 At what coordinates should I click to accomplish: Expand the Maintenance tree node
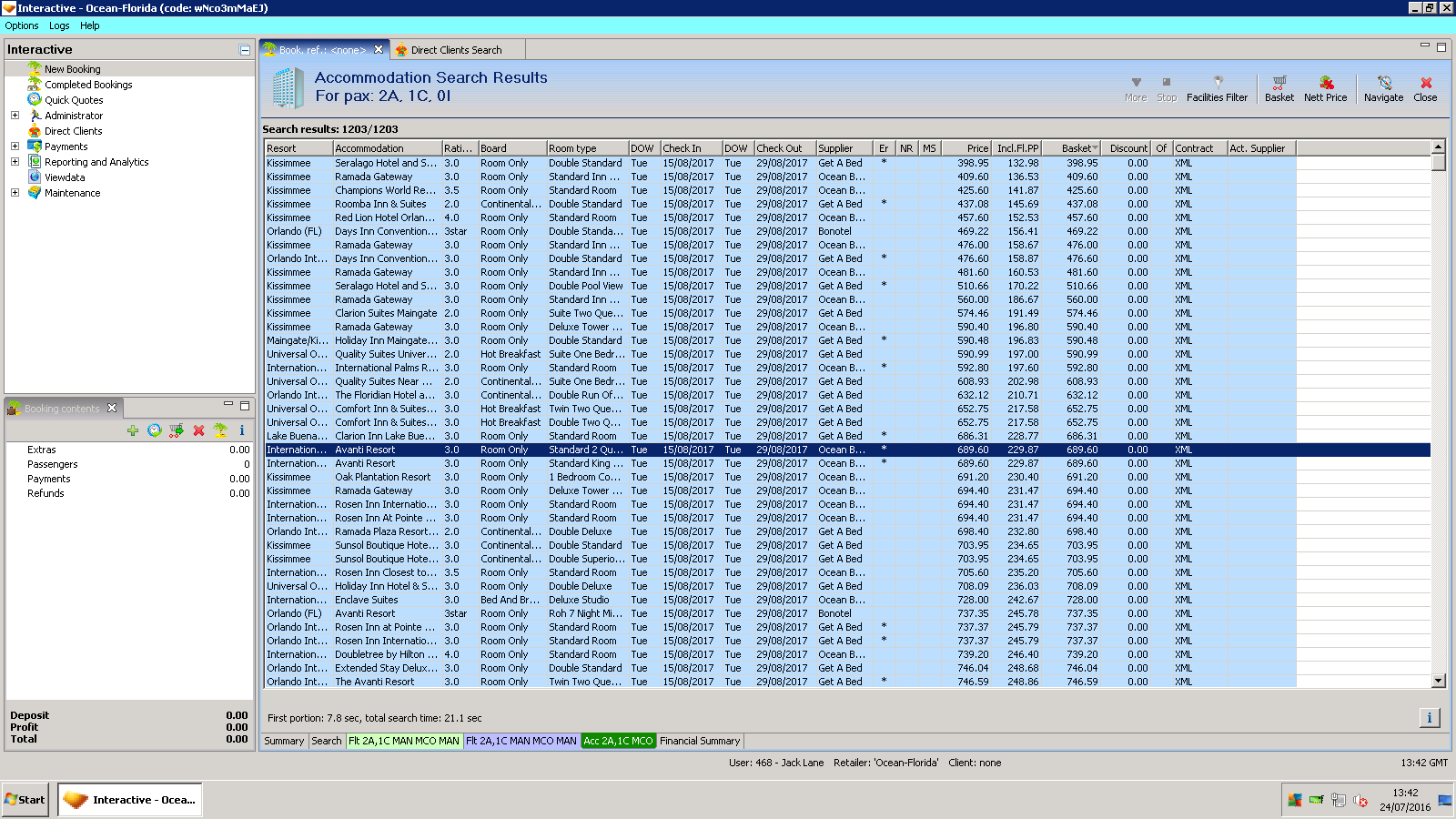[x=15, y=193]
